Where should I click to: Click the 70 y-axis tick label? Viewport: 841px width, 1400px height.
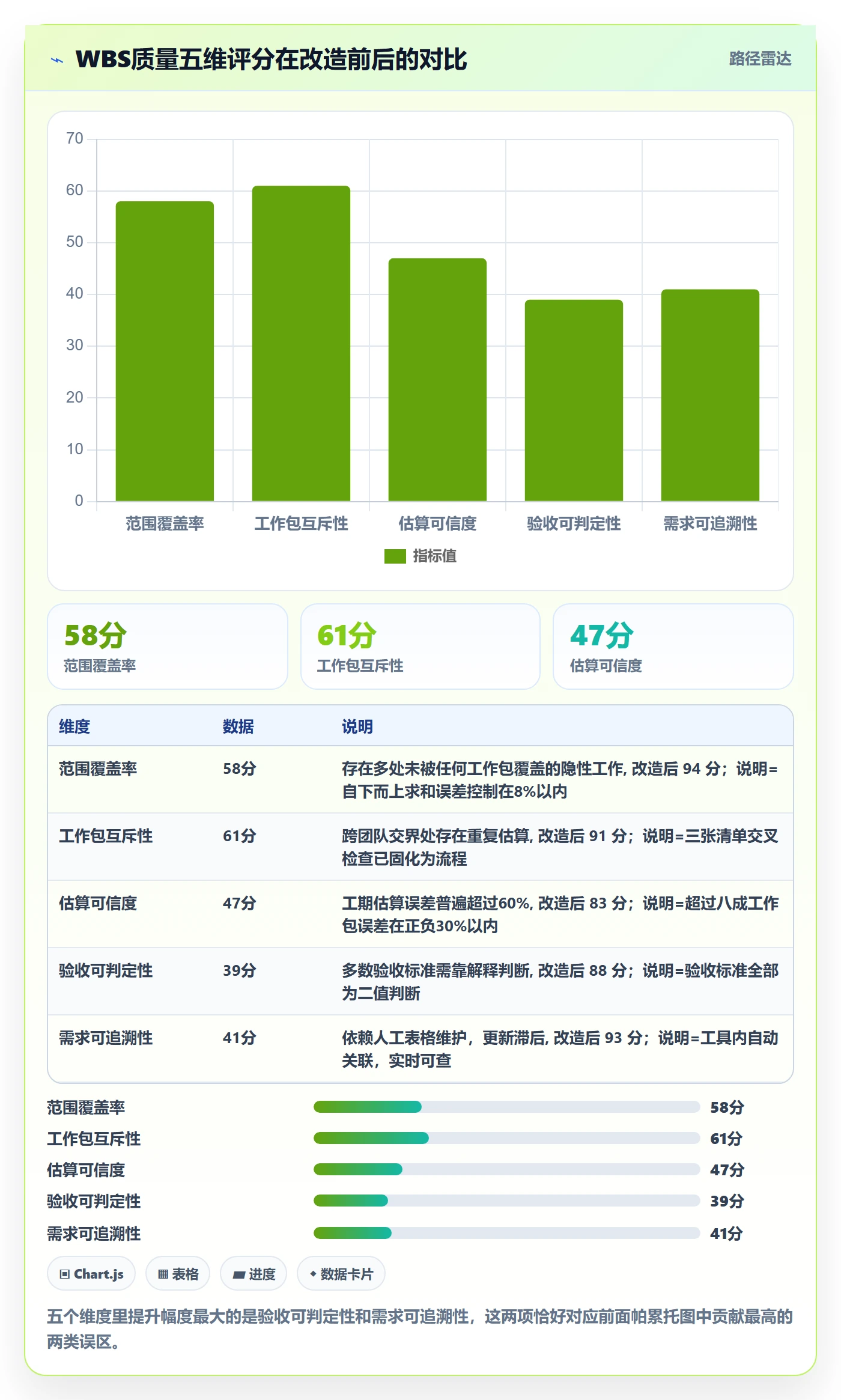[74, 139]
